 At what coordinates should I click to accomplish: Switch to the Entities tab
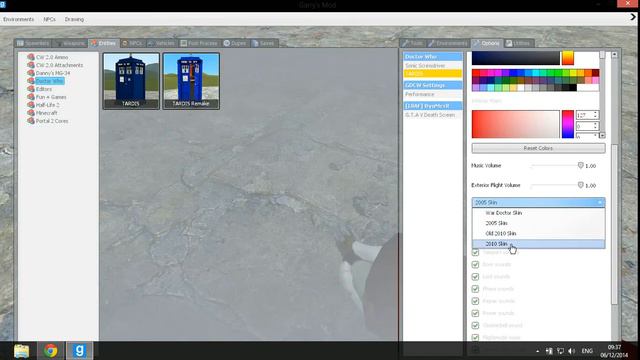[x=103, y=43]
